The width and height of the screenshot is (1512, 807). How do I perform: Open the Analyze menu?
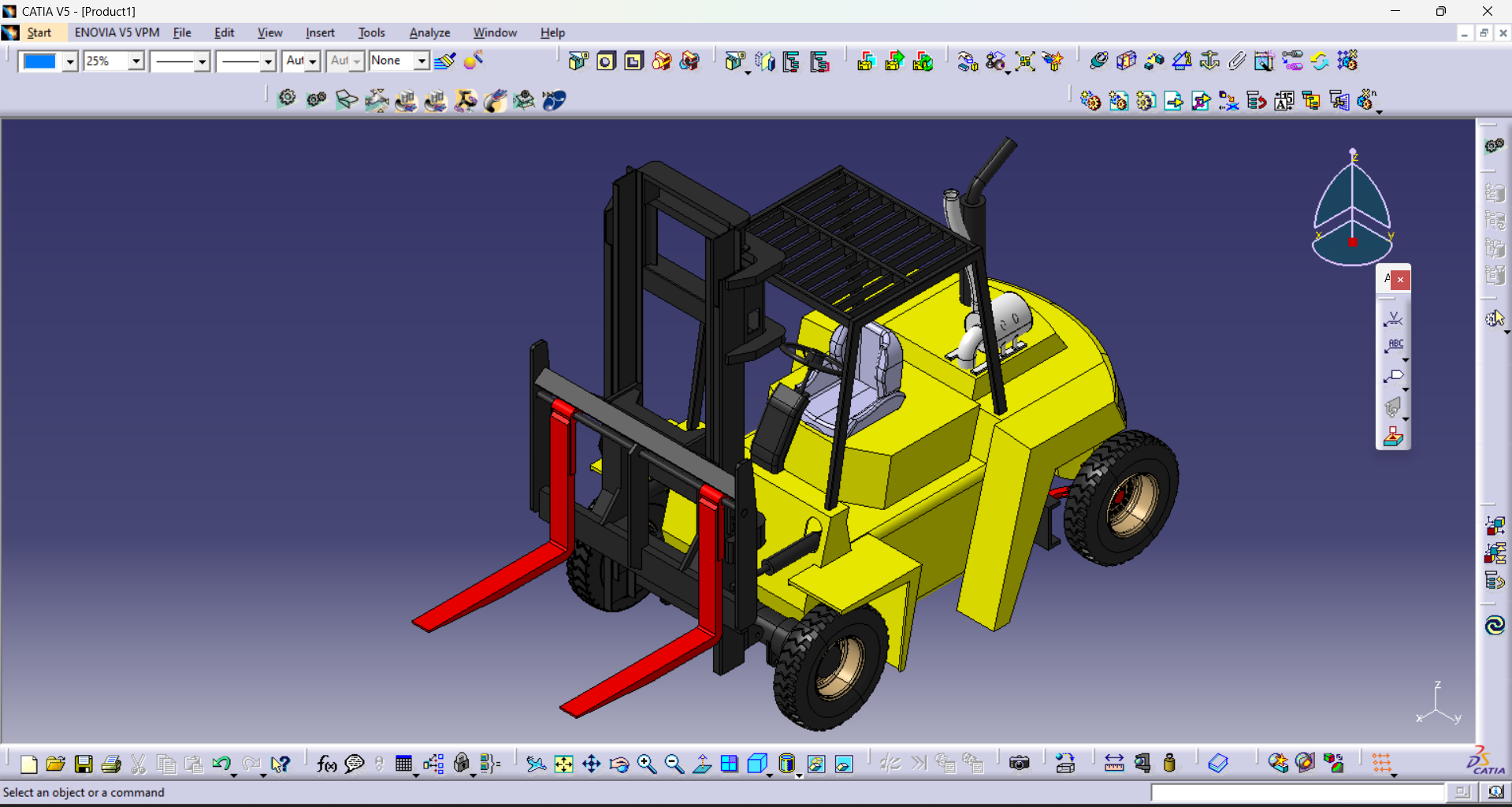[x=429, y=32]
